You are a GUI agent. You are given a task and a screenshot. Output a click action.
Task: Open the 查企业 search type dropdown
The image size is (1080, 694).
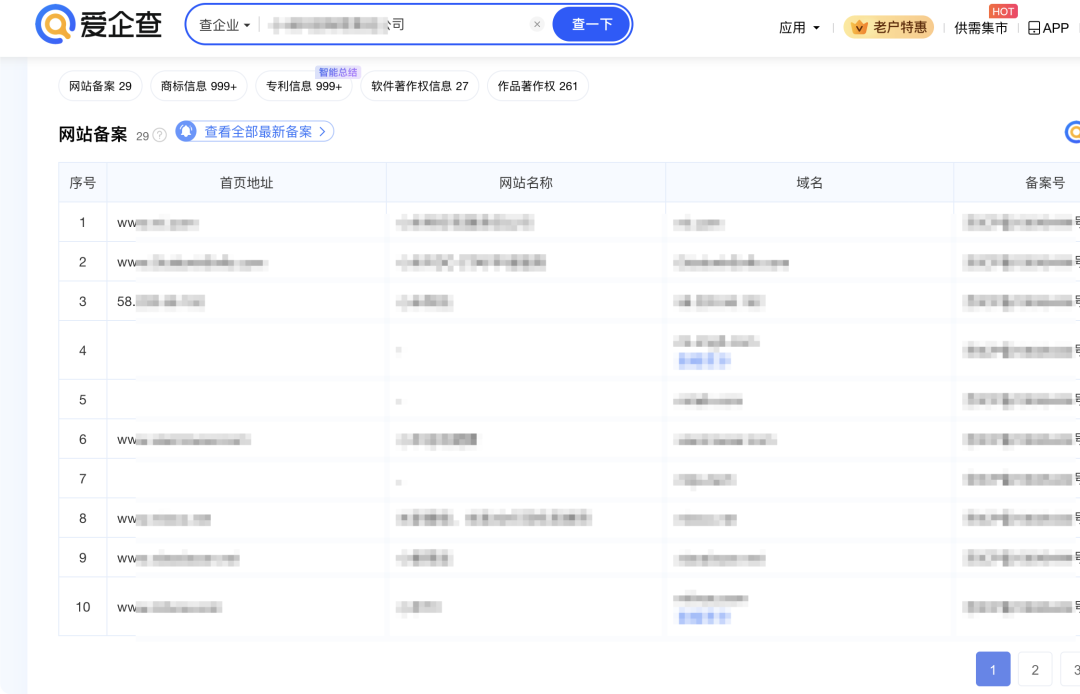click(x=225, y=25)
